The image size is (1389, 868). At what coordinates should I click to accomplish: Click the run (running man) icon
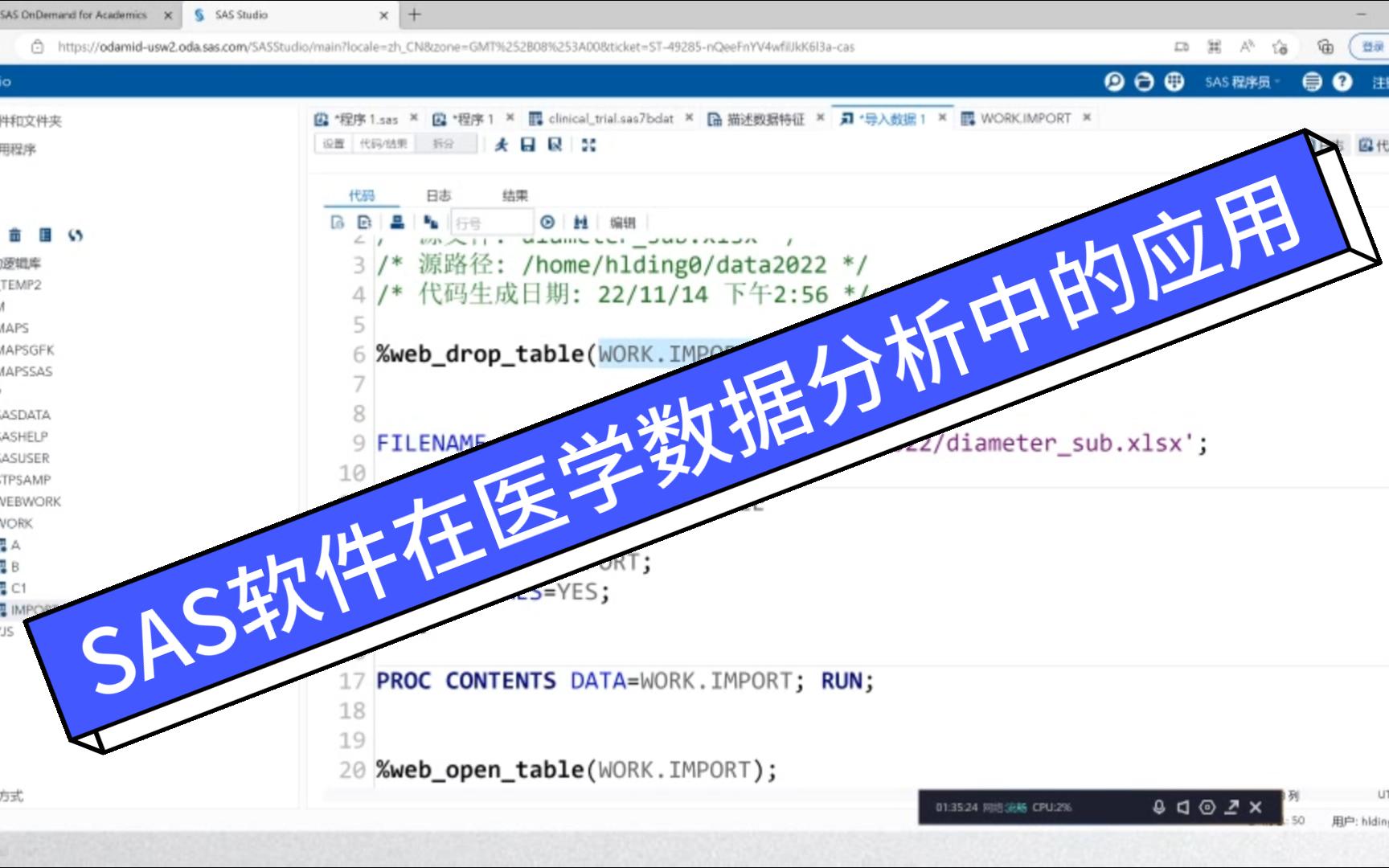[502, 145]
